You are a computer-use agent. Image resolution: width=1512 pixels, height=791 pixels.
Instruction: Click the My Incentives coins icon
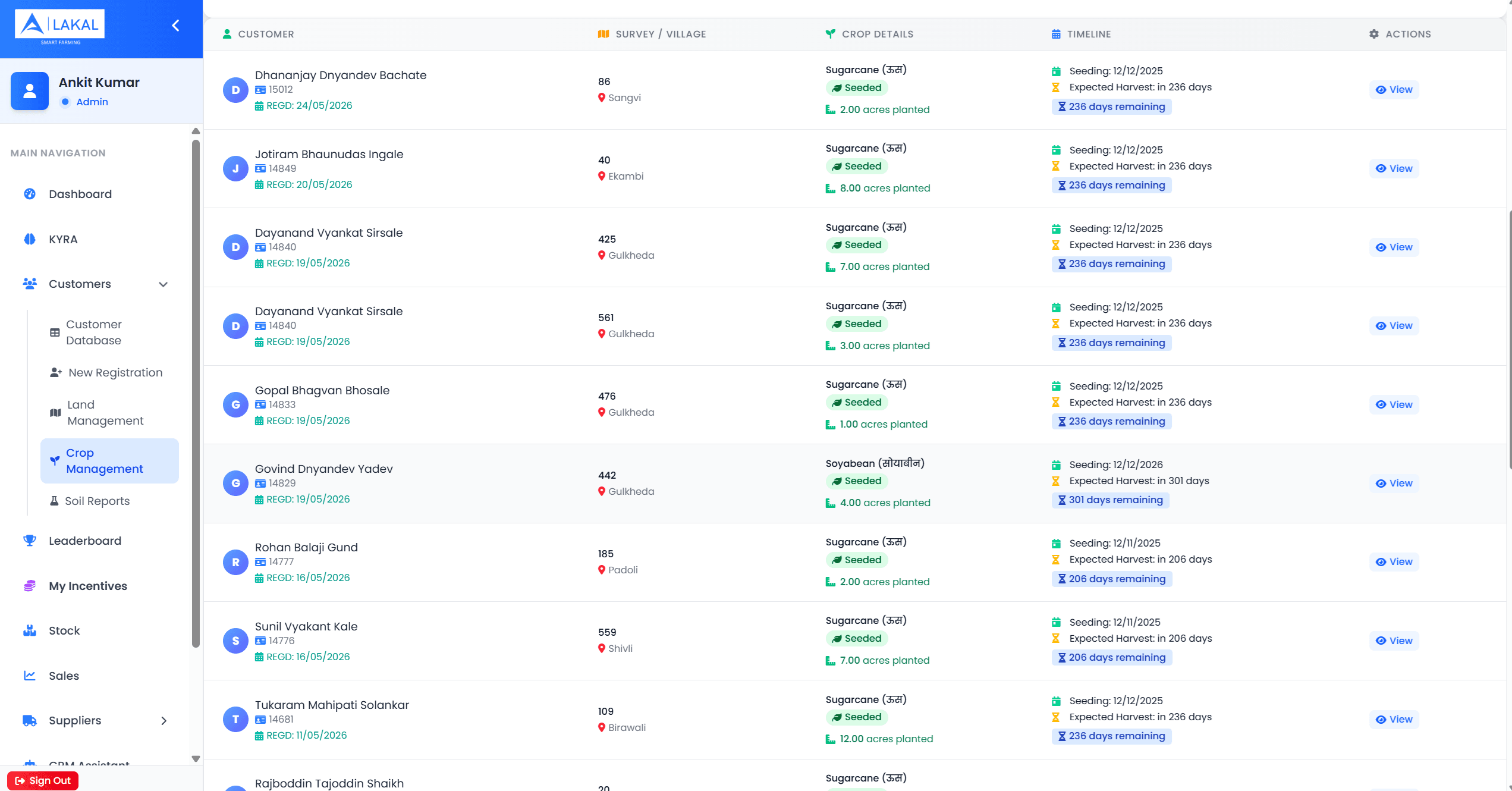coord(30,586)
